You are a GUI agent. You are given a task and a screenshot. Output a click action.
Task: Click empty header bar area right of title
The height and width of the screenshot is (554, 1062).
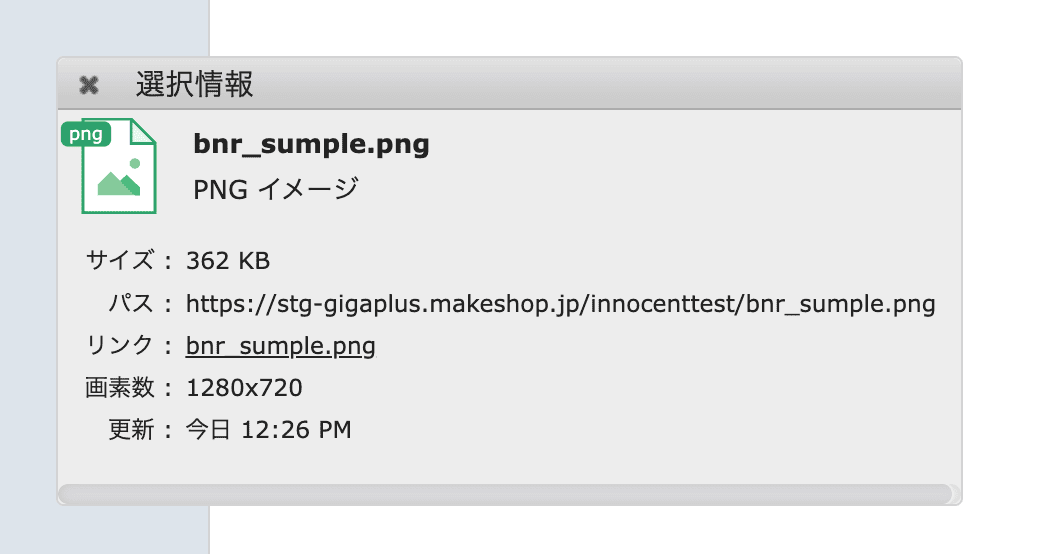coord(600,85)
